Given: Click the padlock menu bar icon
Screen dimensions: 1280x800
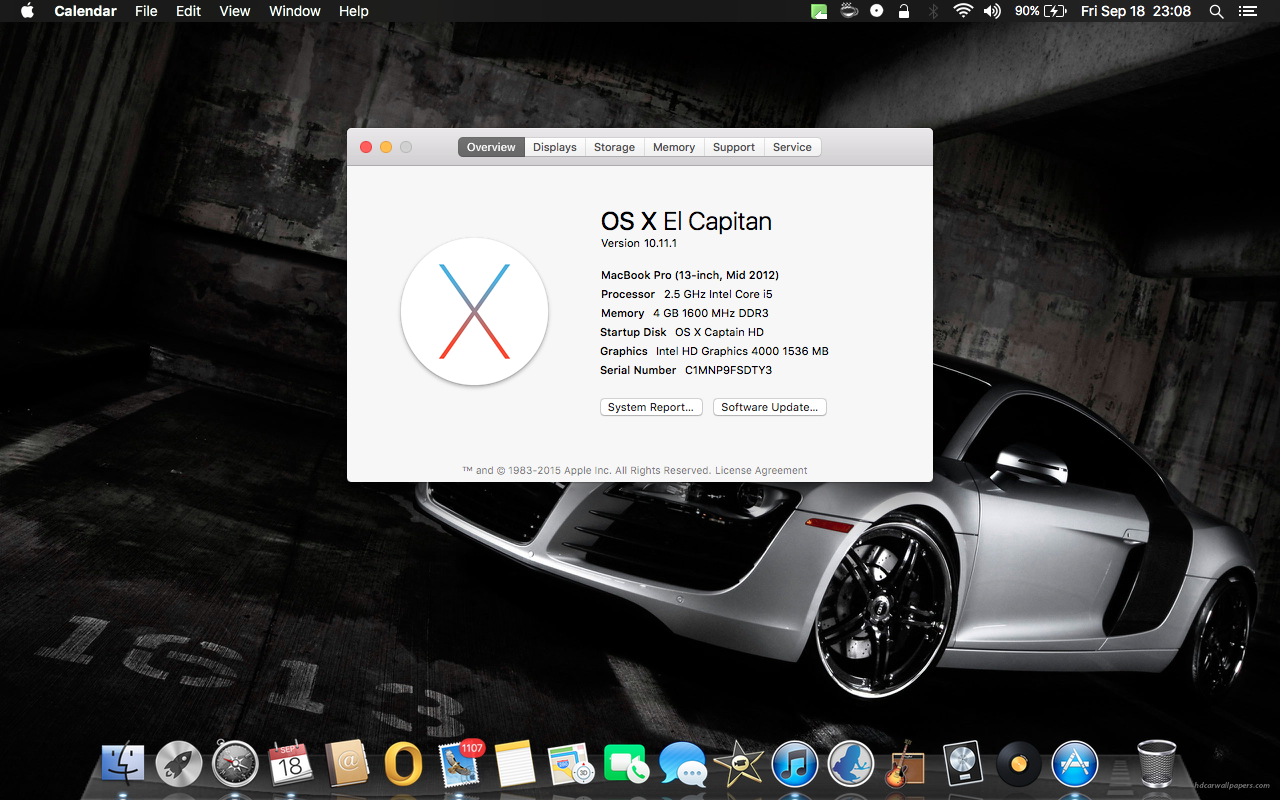Looking at the screenshot, I should click(x=904, y=11).
